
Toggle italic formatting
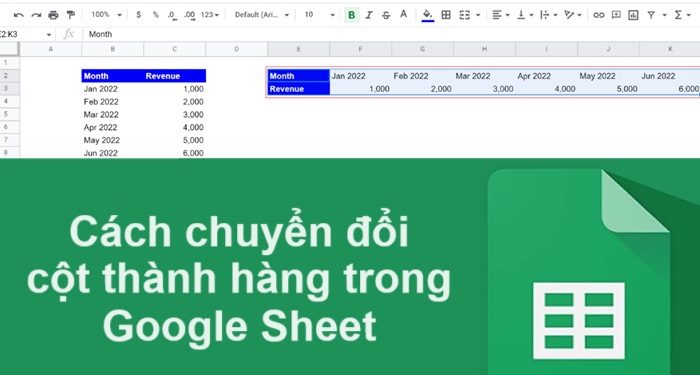(369, 15)
